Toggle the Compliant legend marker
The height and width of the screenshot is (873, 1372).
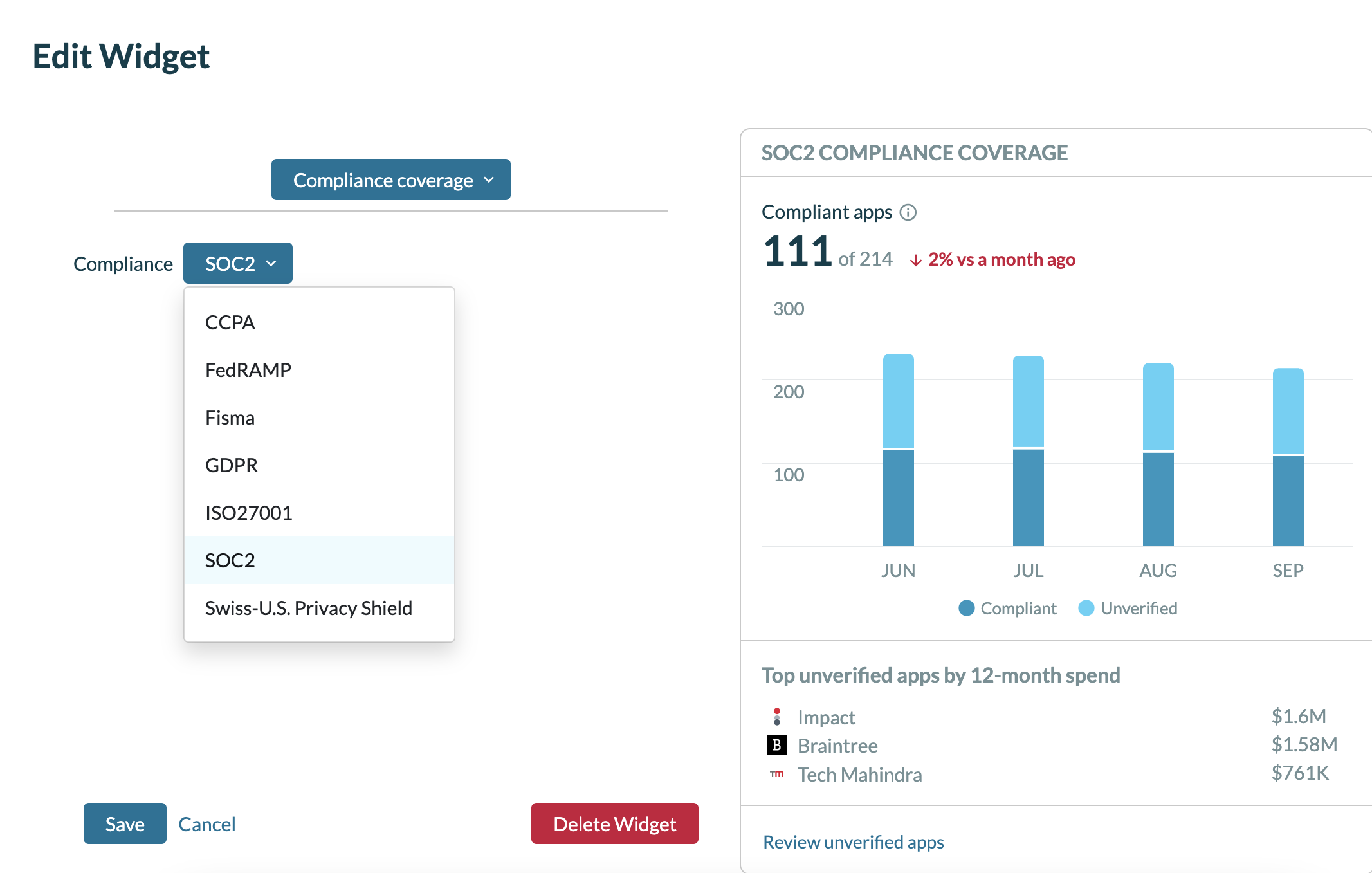(x=966, y=608)
